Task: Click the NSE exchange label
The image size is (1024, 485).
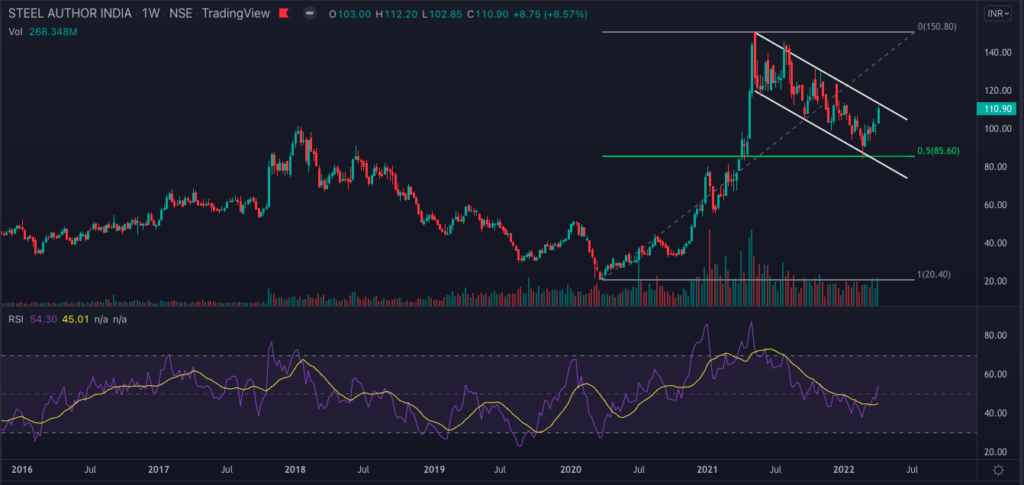Action: 180,13
